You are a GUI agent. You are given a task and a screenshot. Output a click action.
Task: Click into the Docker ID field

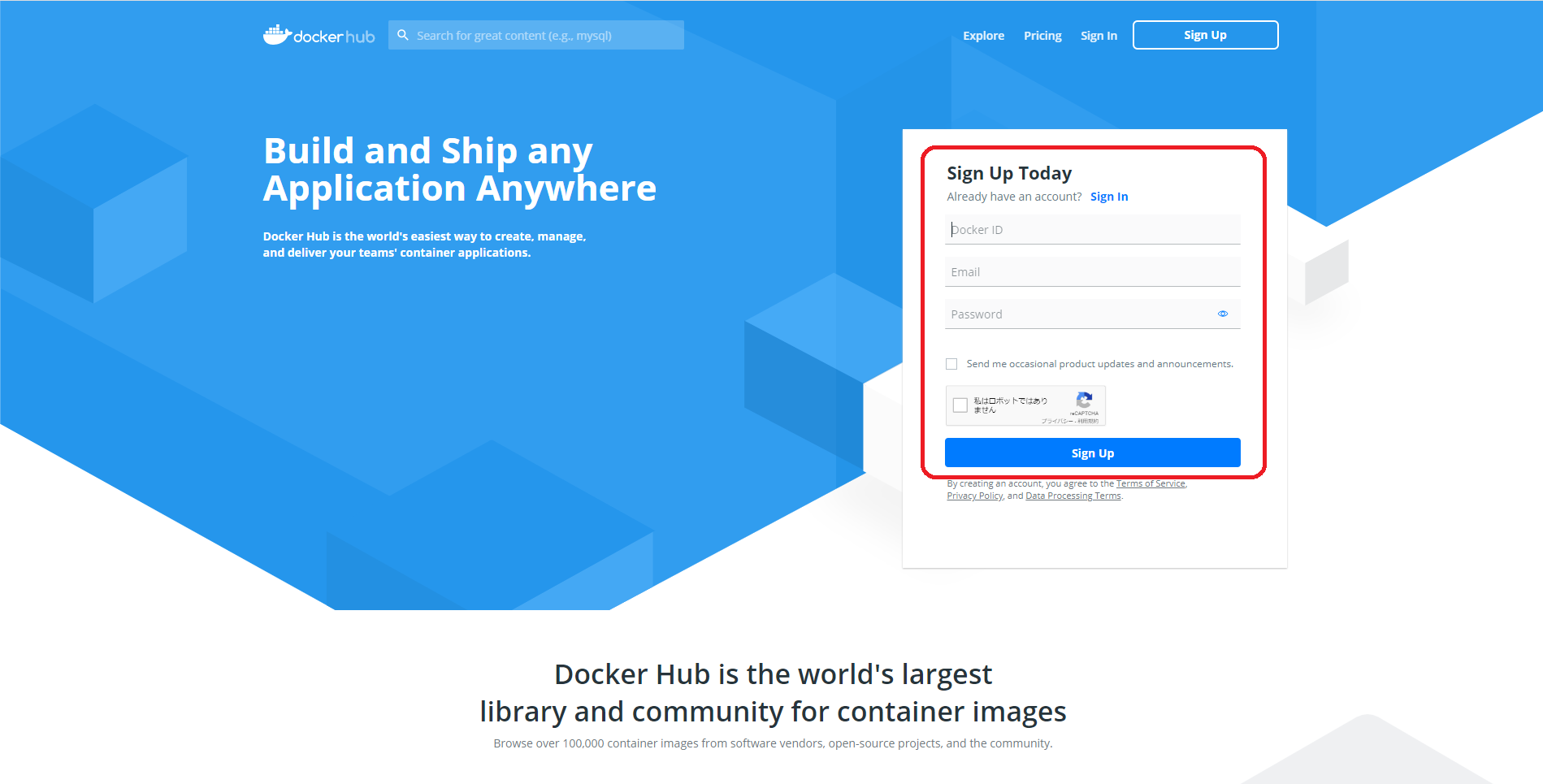pos(1092,229)
